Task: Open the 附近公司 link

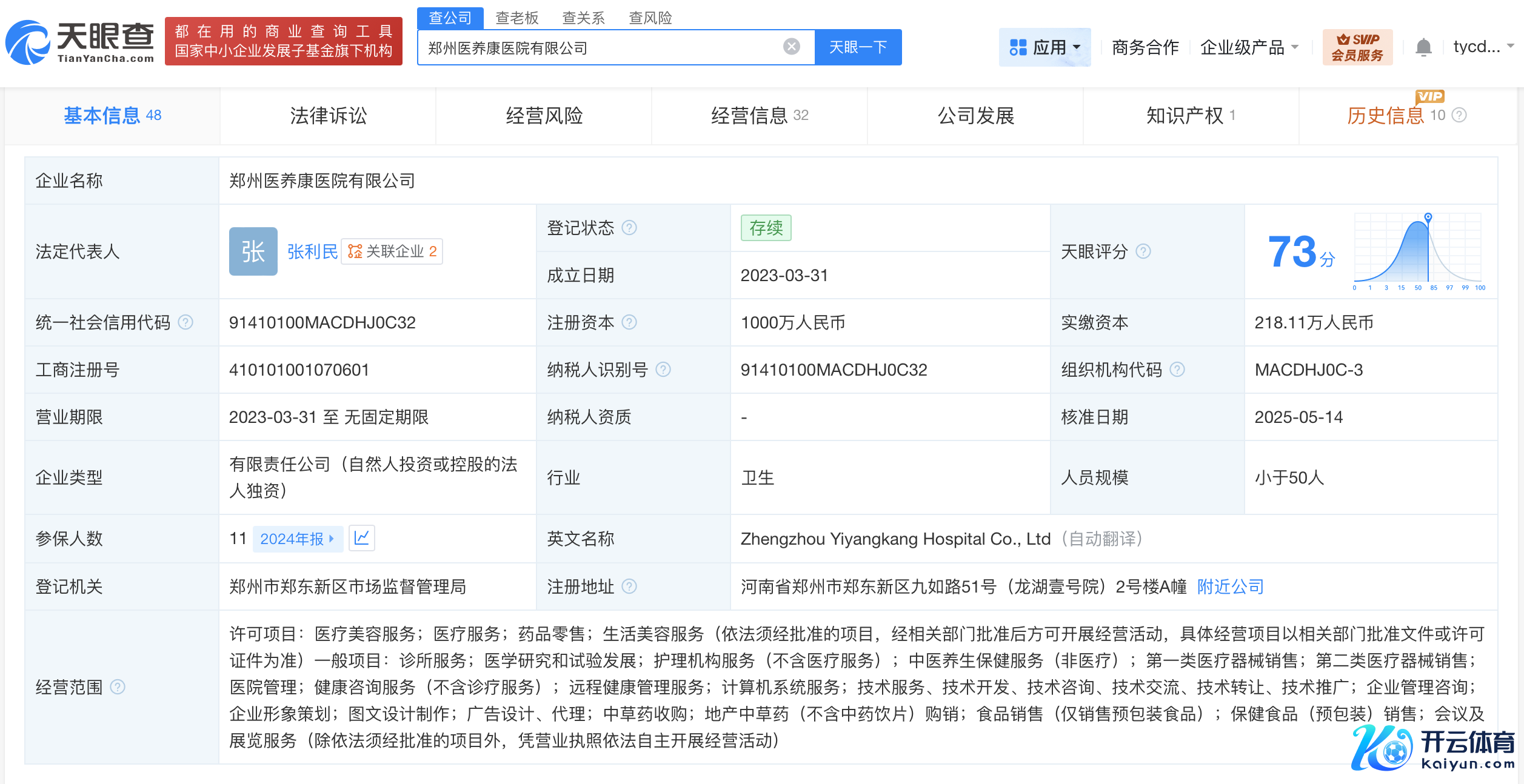Action: (1230, 586)
